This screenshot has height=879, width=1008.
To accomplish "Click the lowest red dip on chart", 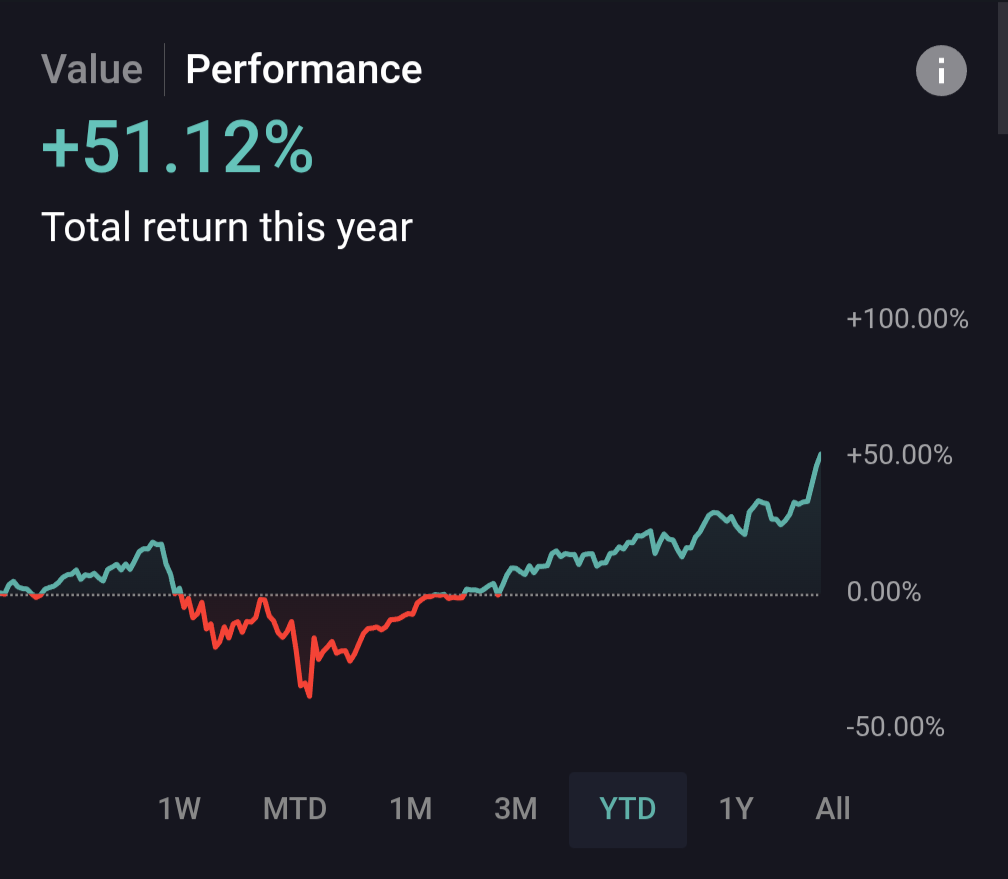I will pyautogui.click(x=309, y=695).
